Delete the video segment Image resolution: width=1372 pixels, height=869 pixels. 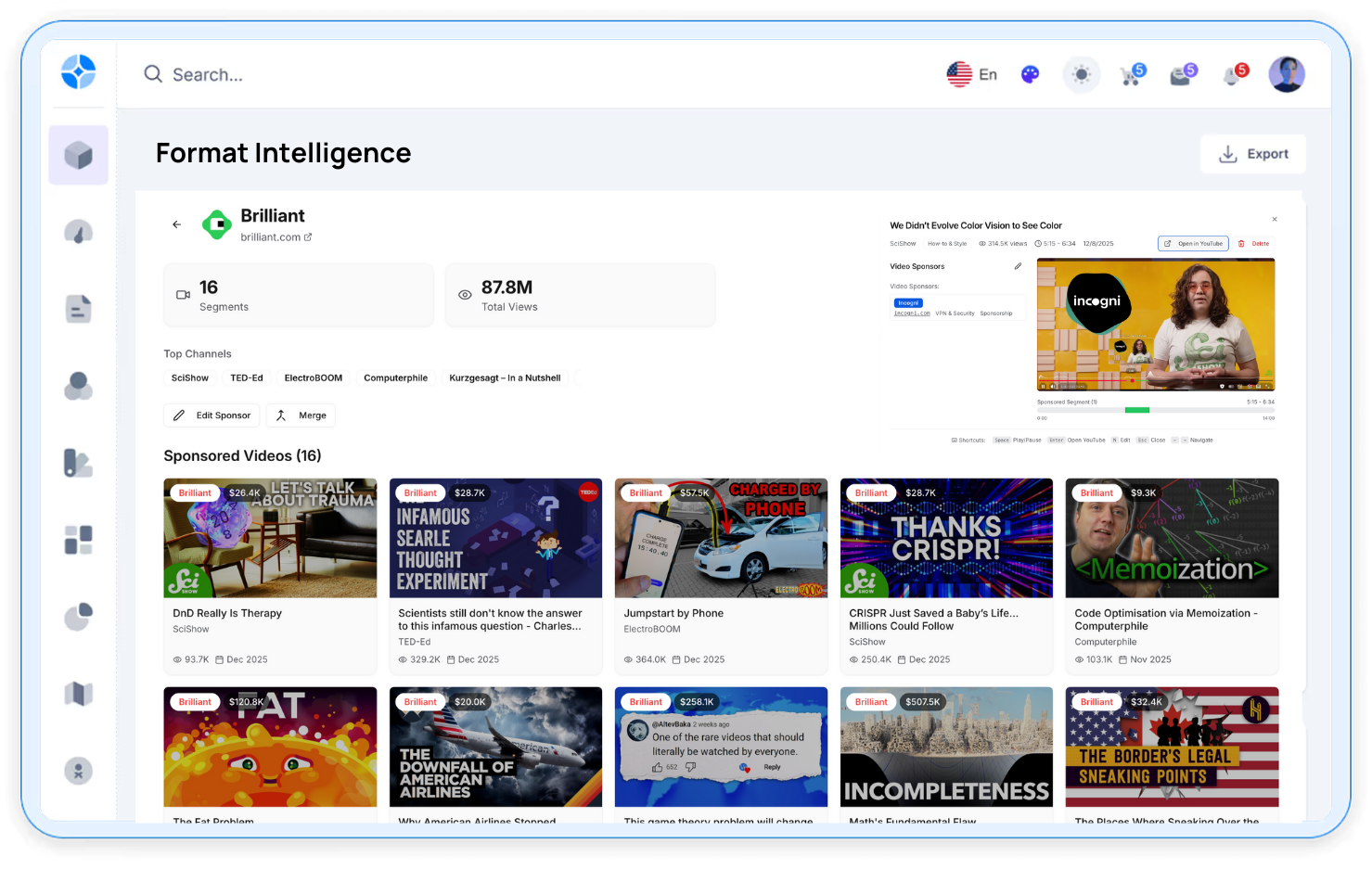(x=1254, y=244)
